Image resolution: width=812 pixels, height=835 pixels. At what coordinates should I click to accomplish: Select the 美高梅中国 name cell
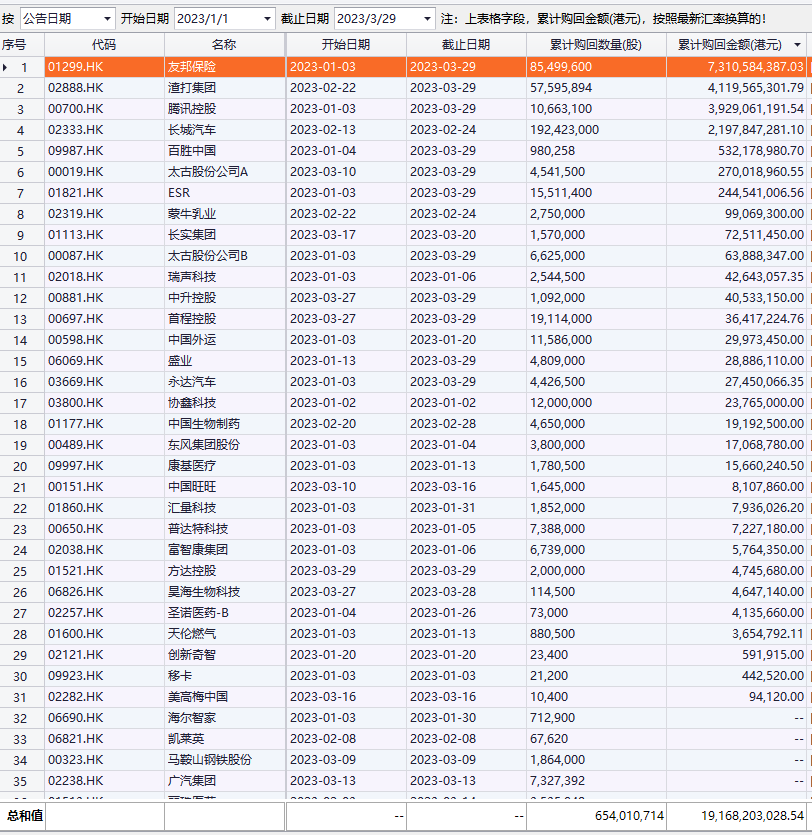(x=224, y=697)
